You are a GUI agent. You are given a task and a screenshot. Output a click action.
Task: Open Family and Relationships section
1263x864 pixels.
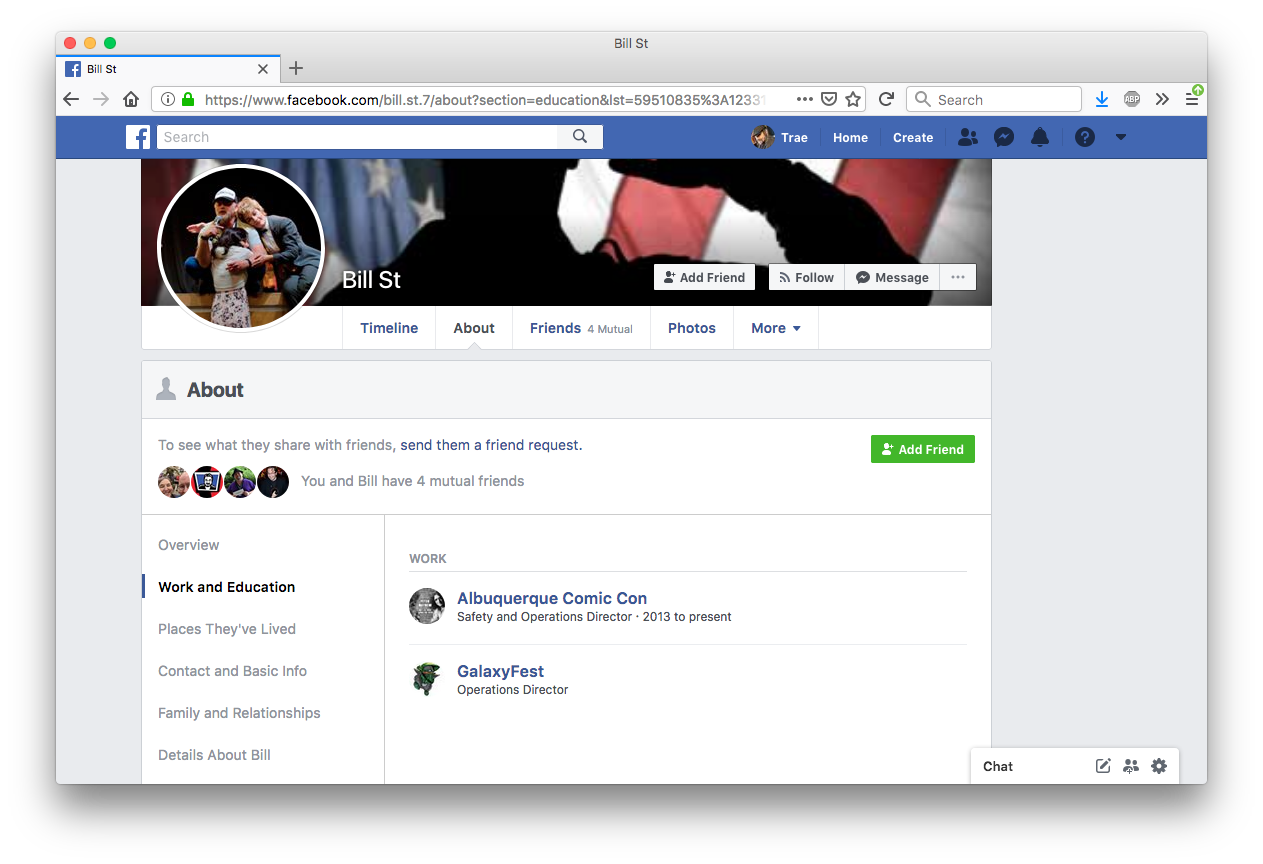pyautogui.click(x=239, y=713)
